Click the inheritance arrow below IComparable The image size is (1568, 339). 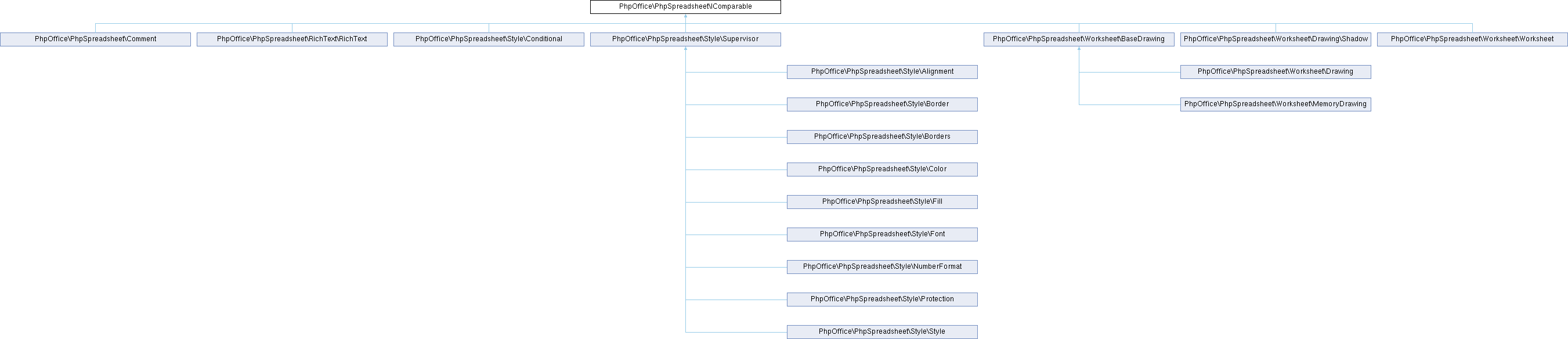[x=685, y=17]
